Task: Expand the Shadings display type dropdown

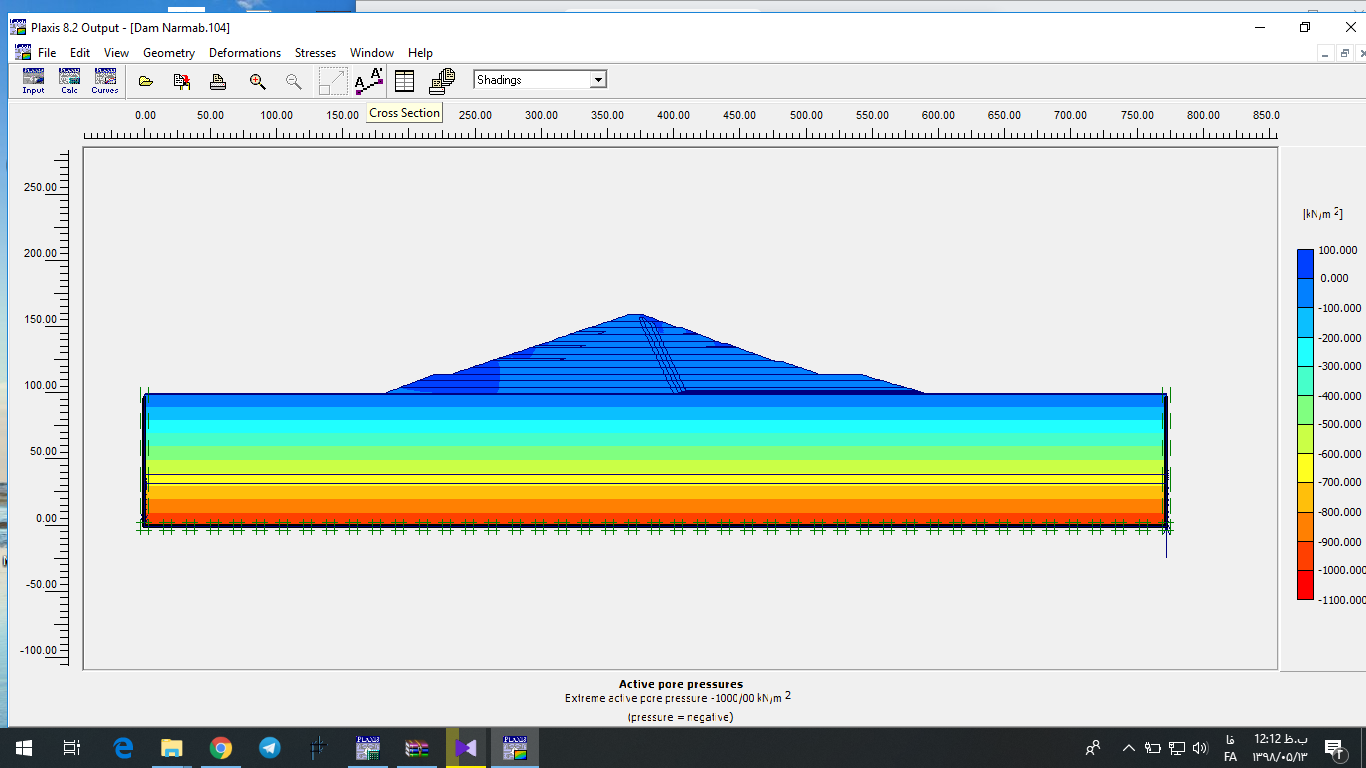Action: pyautogui.click(x=598, y=80)
